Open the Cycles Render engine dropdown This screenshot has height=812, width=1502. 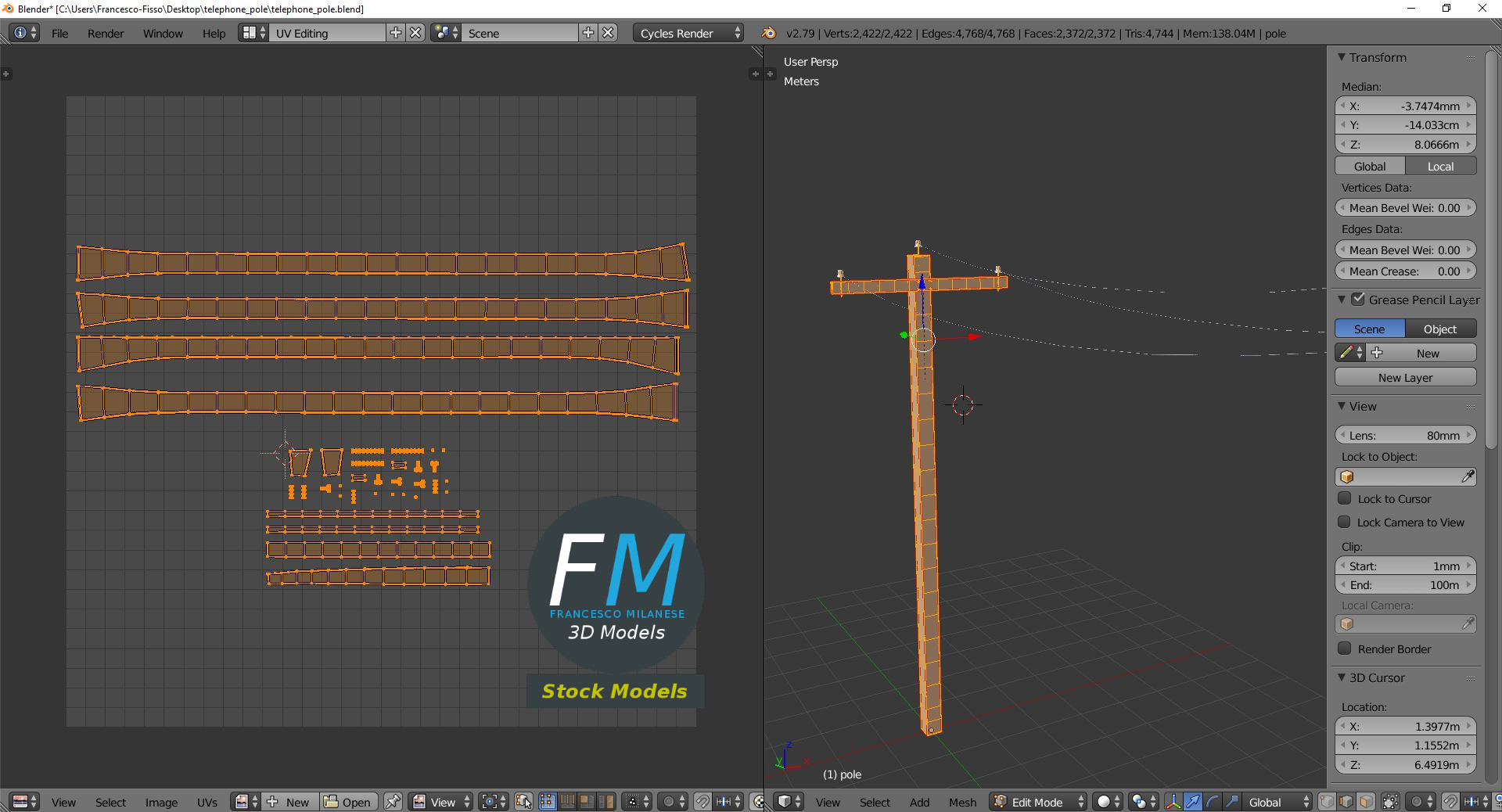pos(688,33)
